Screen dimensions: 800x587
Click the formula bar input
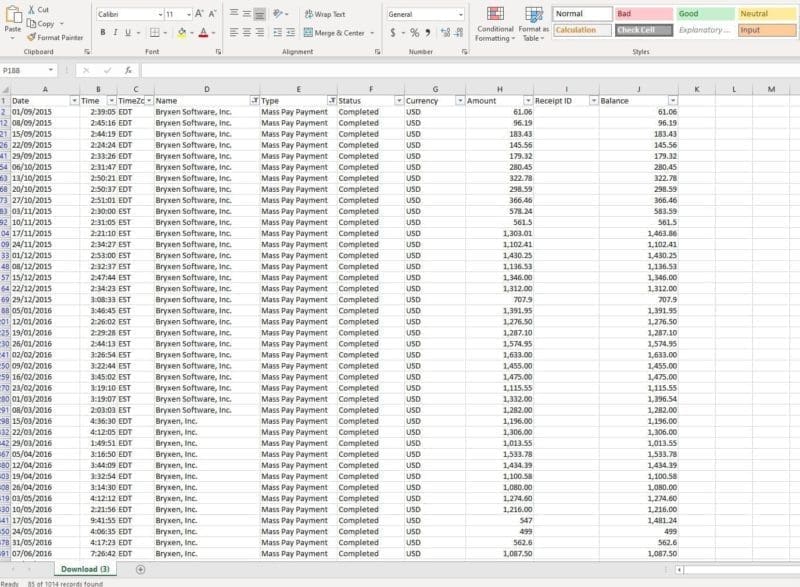[x=469, y=70]
